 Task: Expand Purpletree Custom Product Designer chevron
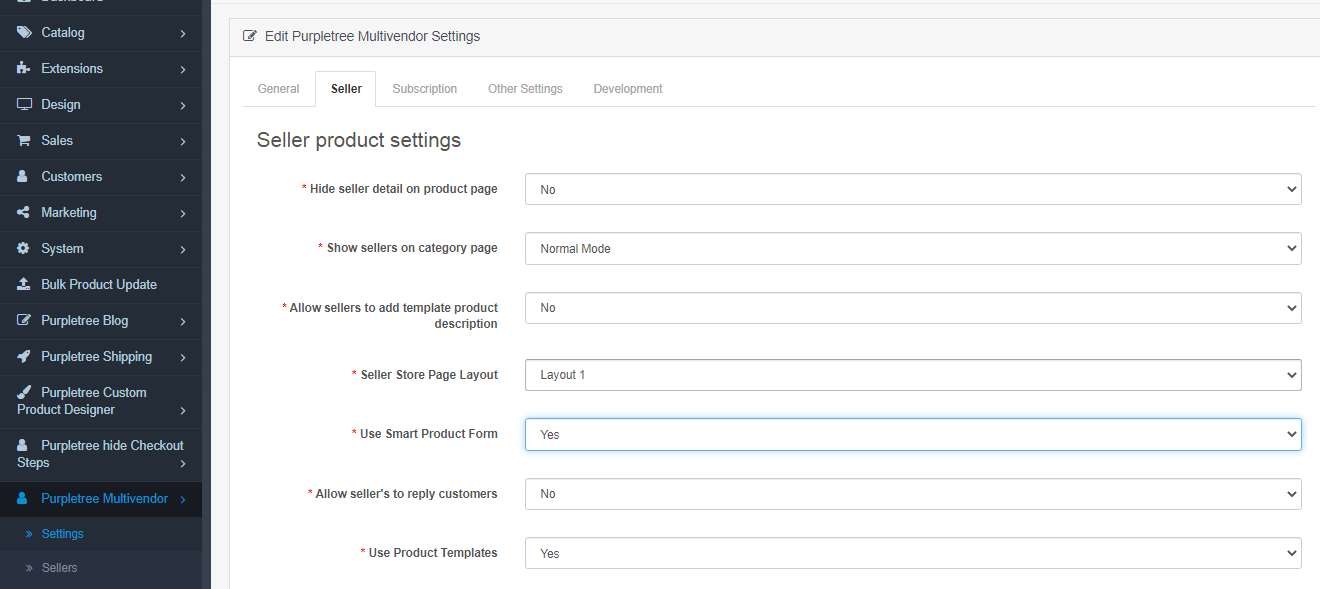click(183, 410)
